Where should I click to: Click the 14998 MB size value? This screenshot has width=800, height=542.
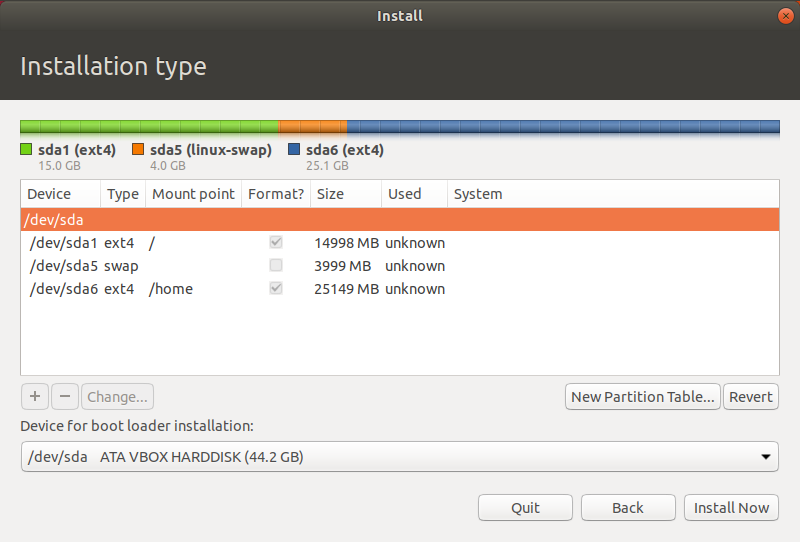point(346,243)
